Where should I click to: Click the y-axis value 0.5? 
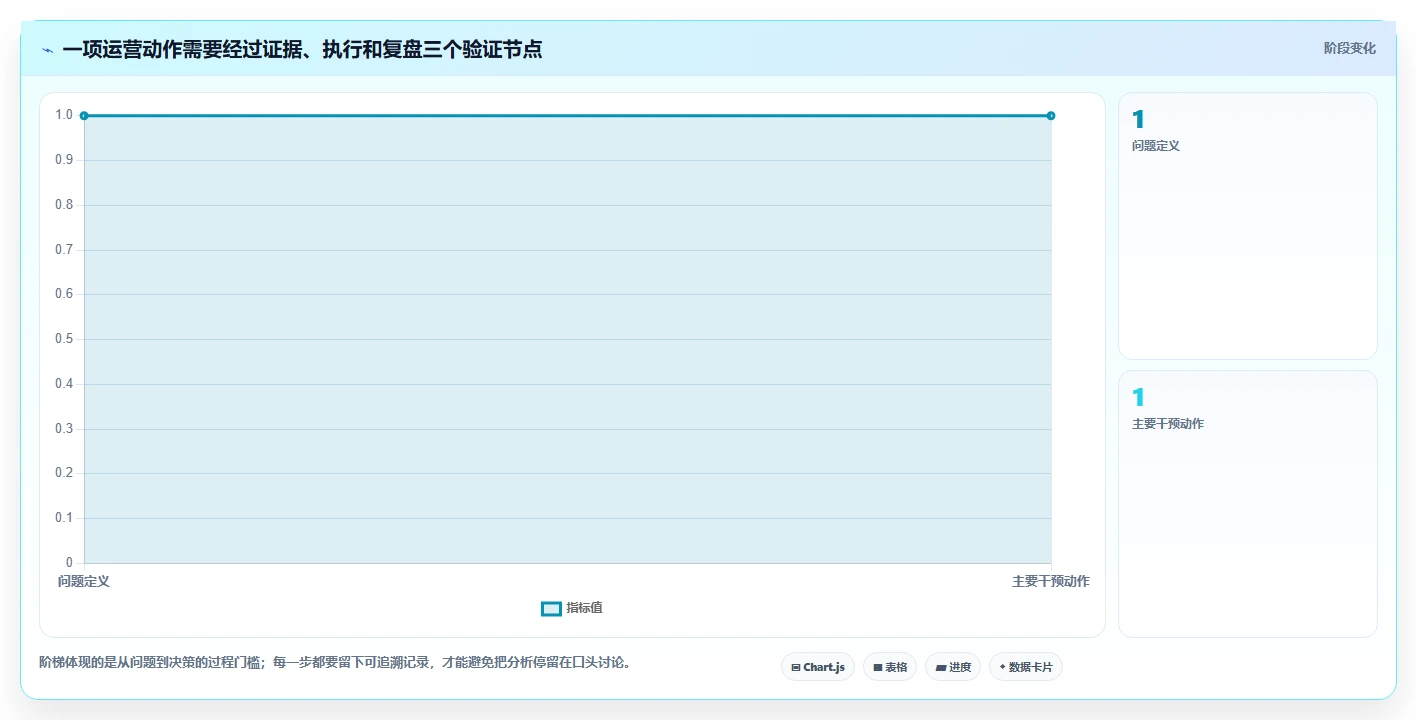point(64,339)
